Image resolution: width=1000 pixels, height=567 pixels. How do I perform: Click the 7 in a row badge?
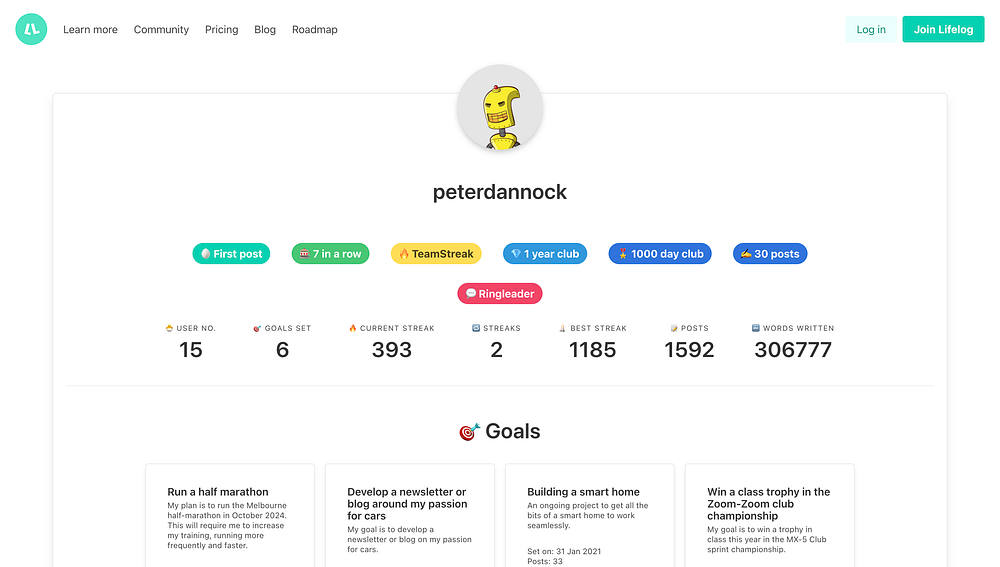coord(330,254)
